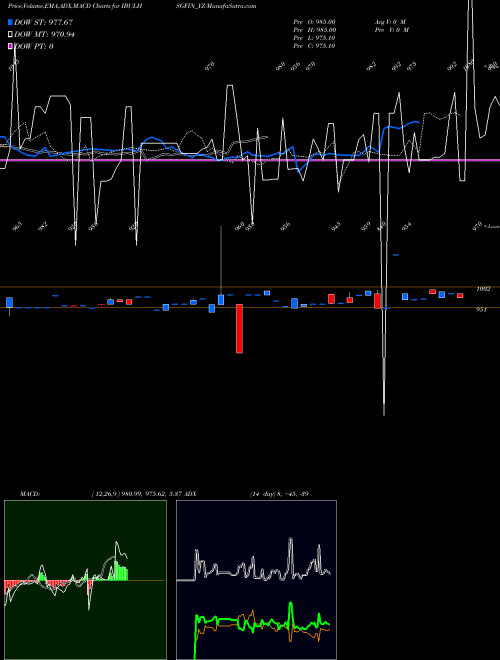Click the 'Avg V: 0 M' value
The width and height of the screenshot is (500, 660).
(x=390, y=22)
